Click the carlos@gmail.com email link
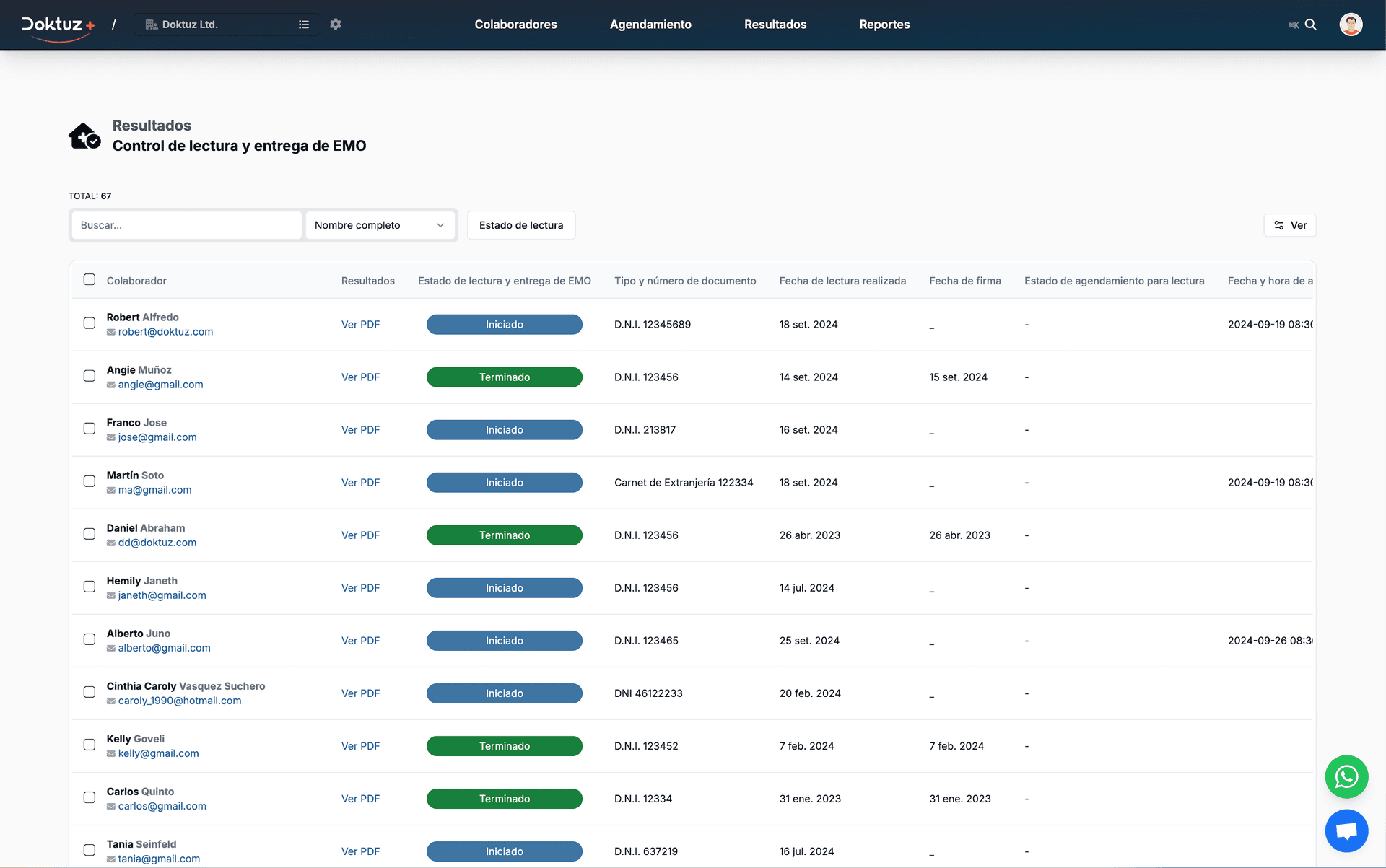The width and height of the screenshot is (1386, 868). [x=162, y=806]
